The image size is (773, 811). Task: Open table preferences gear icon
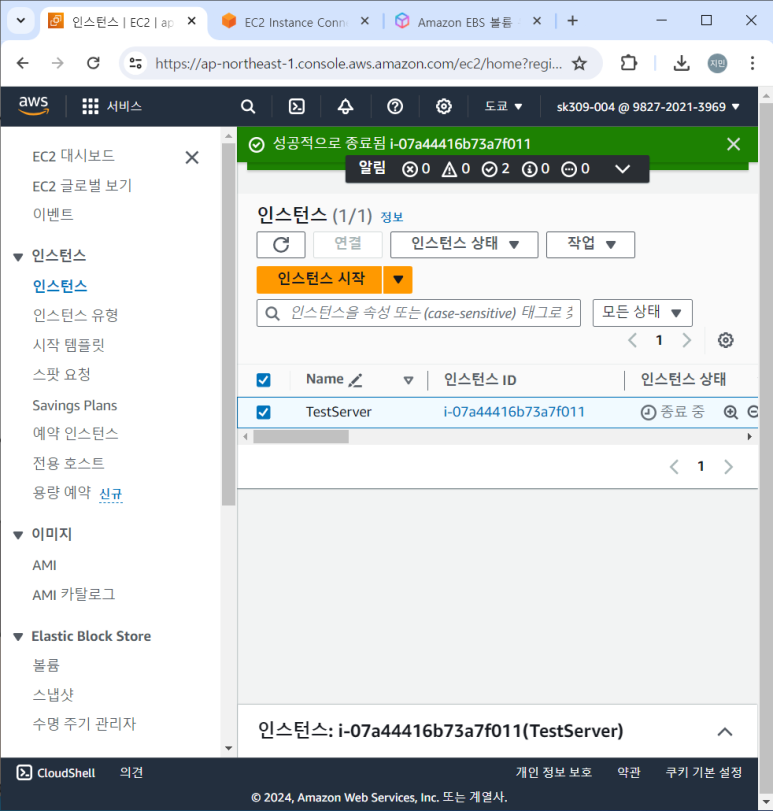(725, 340)
